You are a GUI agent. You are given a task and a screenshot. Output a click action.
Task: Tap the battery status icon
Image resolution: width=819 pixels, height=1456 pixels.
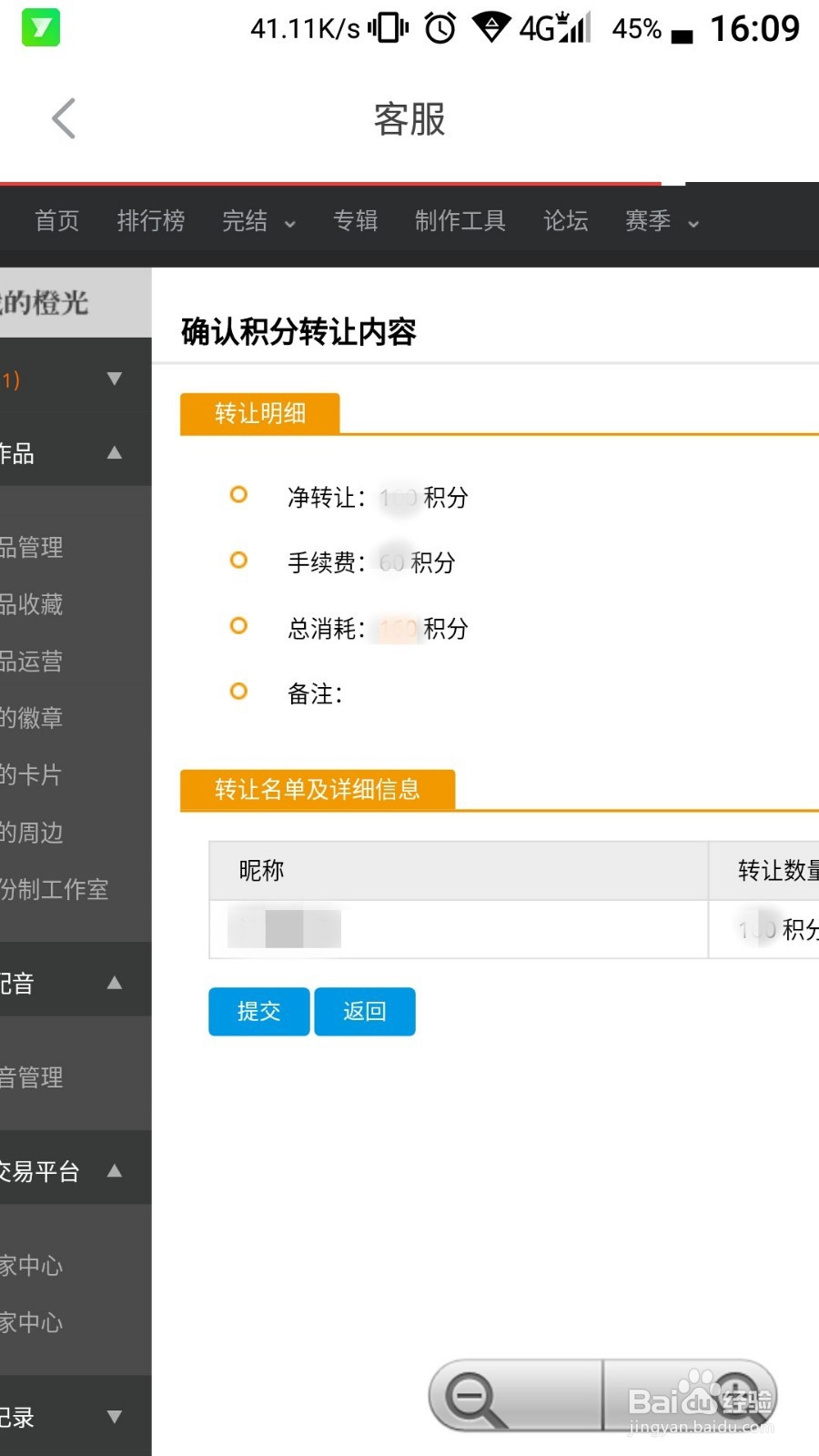click(682, 36)
